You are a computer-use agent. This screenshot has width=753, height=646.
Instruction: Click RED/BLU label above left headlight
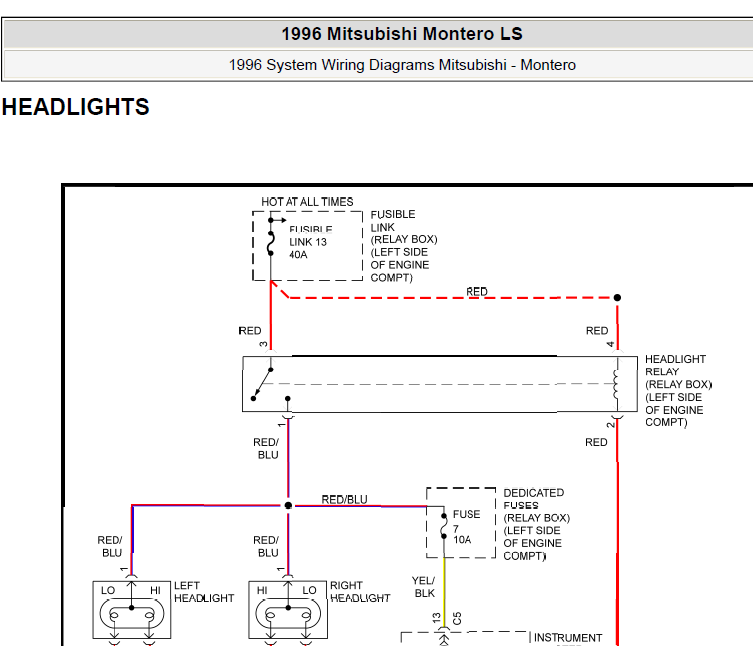pyautogui.click(x=110, y=547)
